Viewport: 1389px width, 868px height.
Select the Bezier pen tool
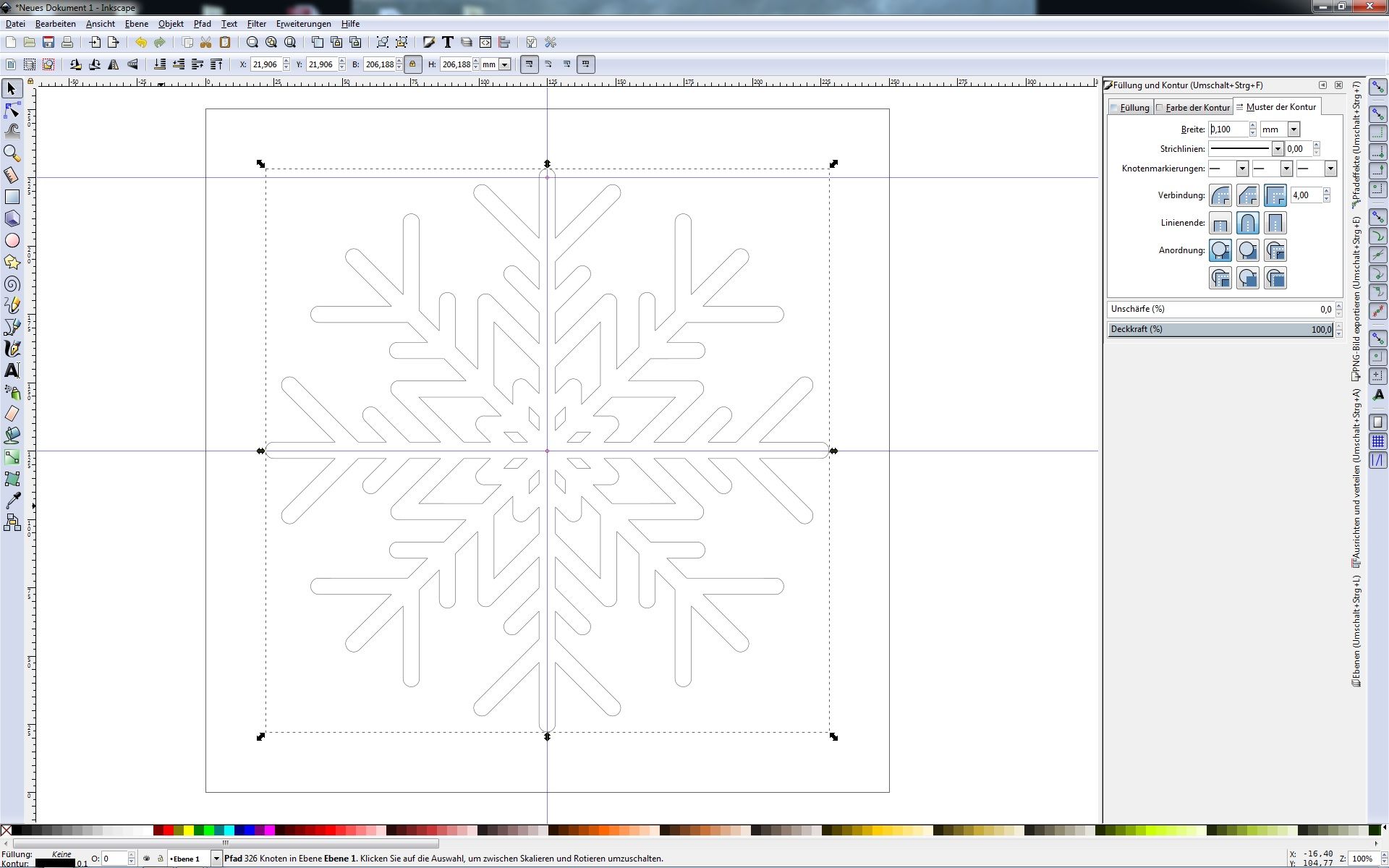click(x=12, y=326)
